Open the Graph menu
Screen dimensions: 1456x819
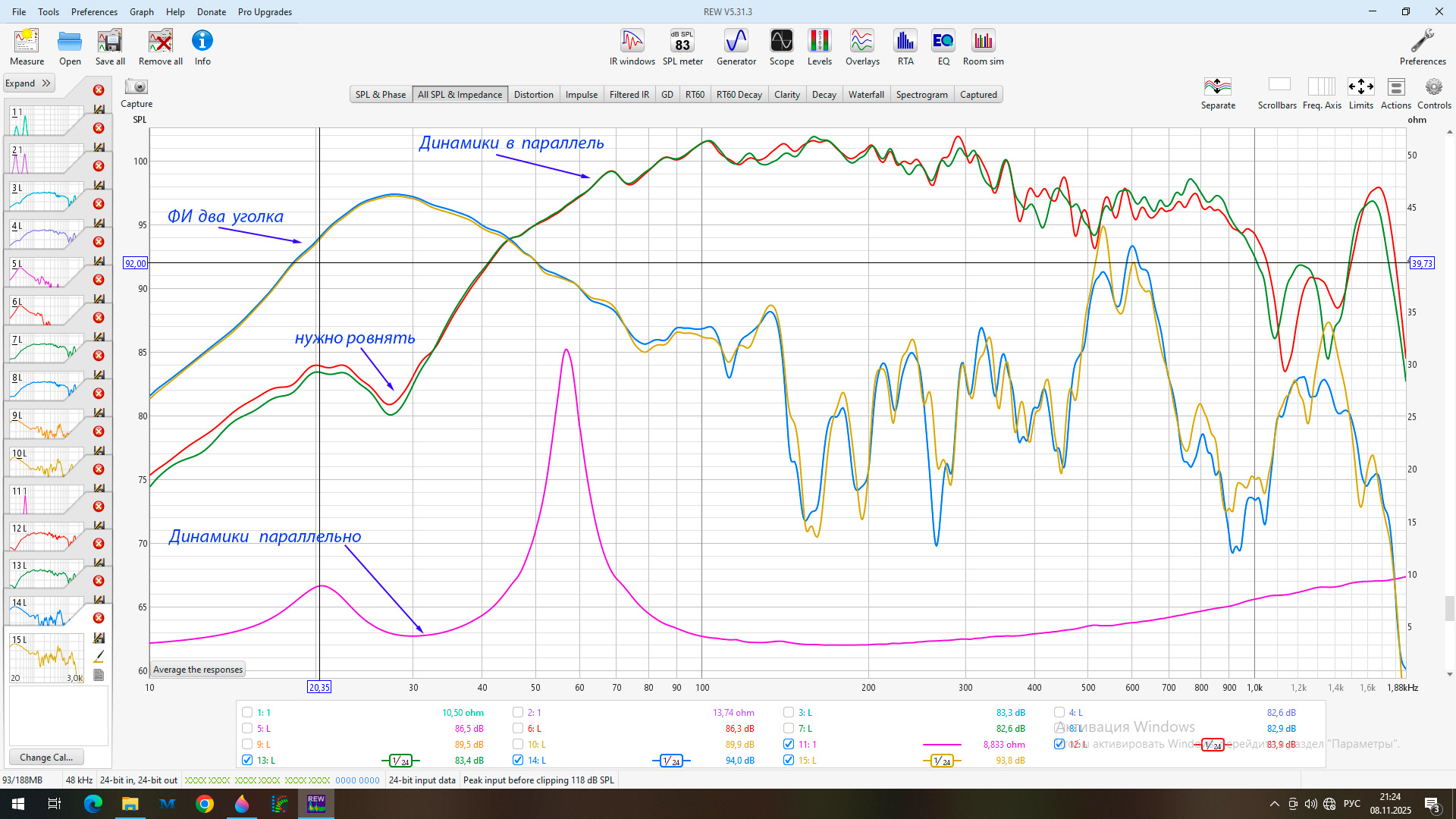pyautogui.click(x=141, y=11)
